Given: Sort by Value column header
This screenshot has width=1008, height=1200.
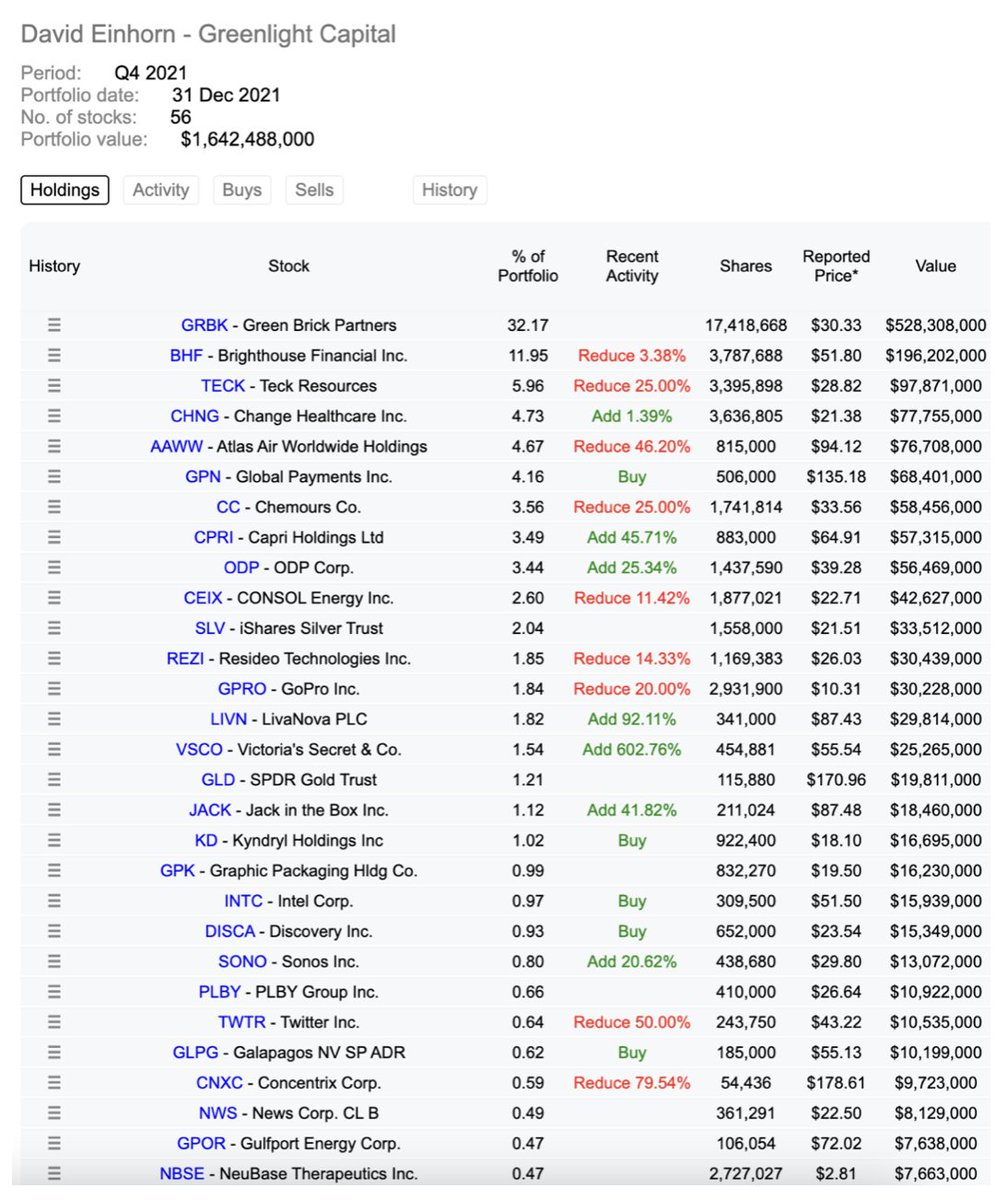Looking at the screenshot, I should pyautogui.click(x=935, y=266).
